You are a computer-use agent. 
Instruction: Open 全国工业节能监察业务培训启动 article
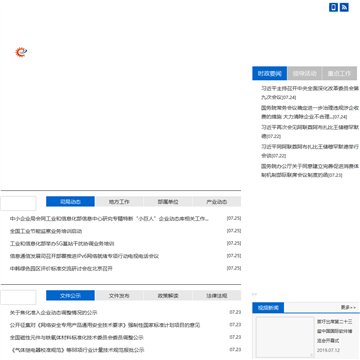point(46,231)
